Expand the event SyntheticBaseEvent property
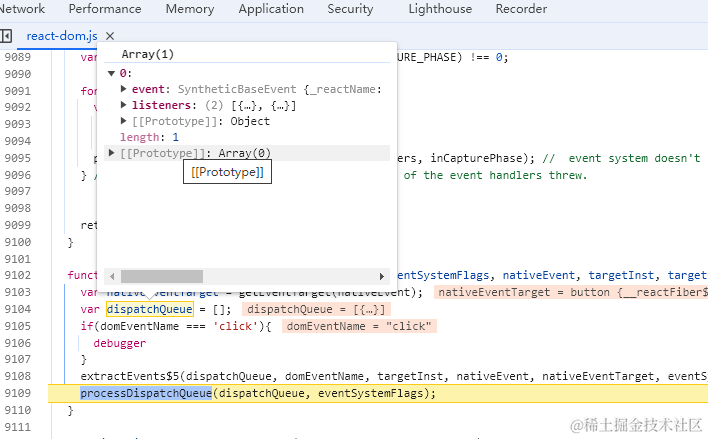 point(124,89)
